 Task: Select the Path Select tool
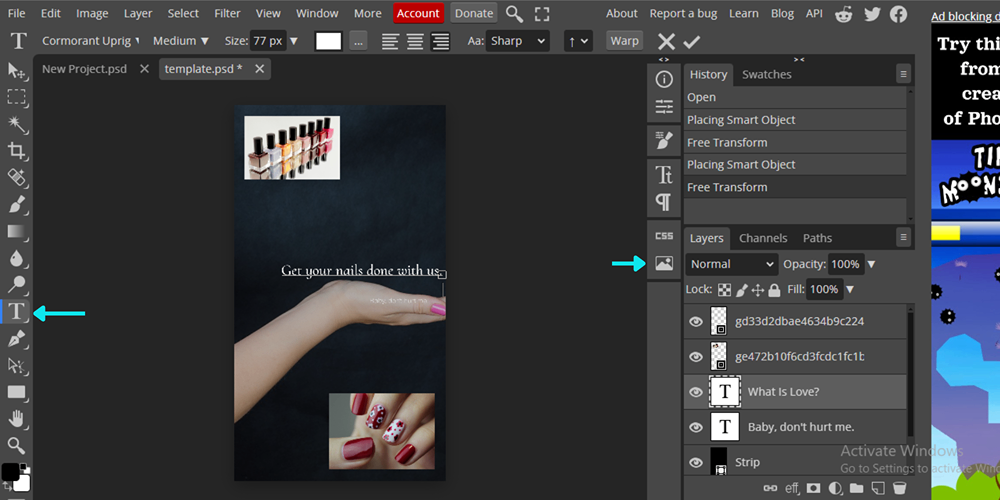16,365
